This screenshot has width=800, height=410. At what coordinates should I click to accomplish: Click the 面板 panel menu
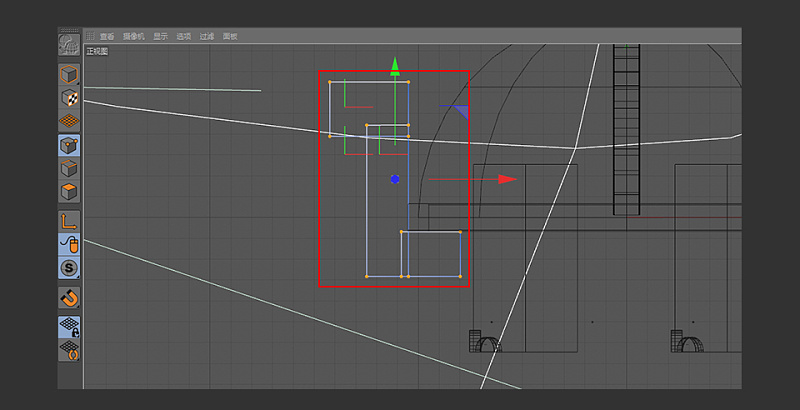coord(230,36)
